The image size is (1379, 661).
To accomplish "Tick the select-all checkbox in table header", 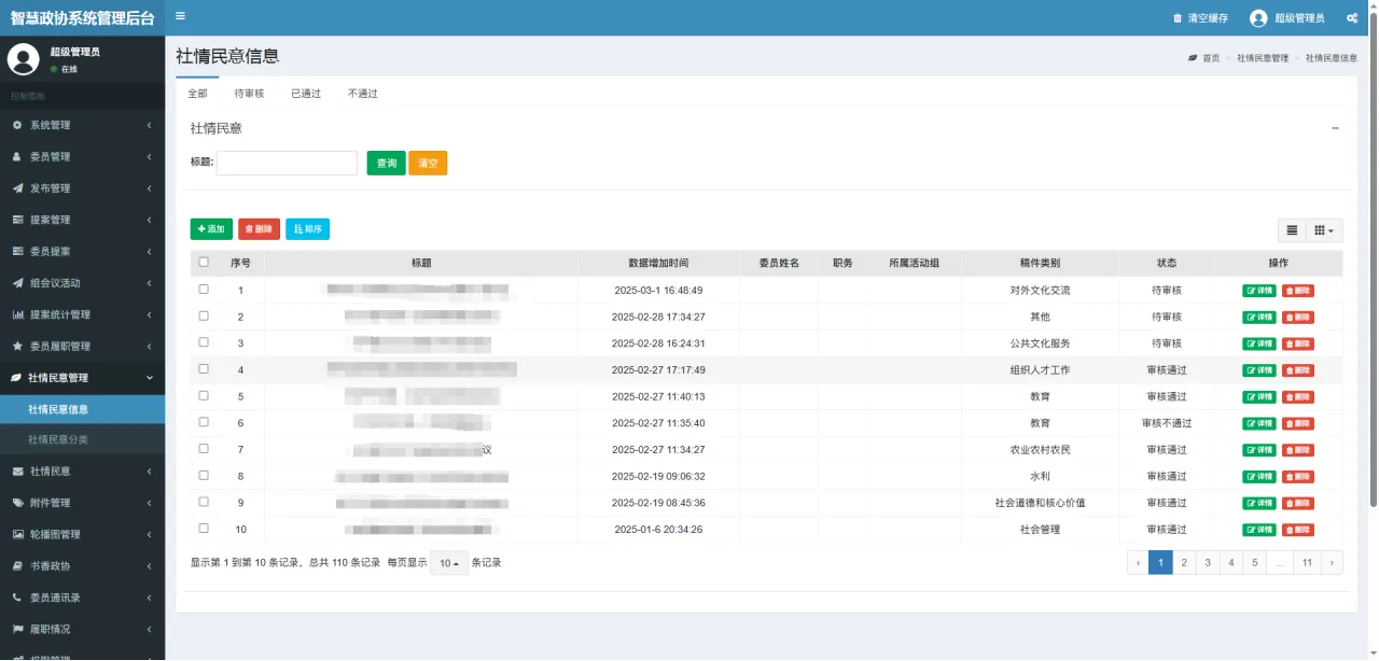I will pyautogui.click(x=204, y=262).
